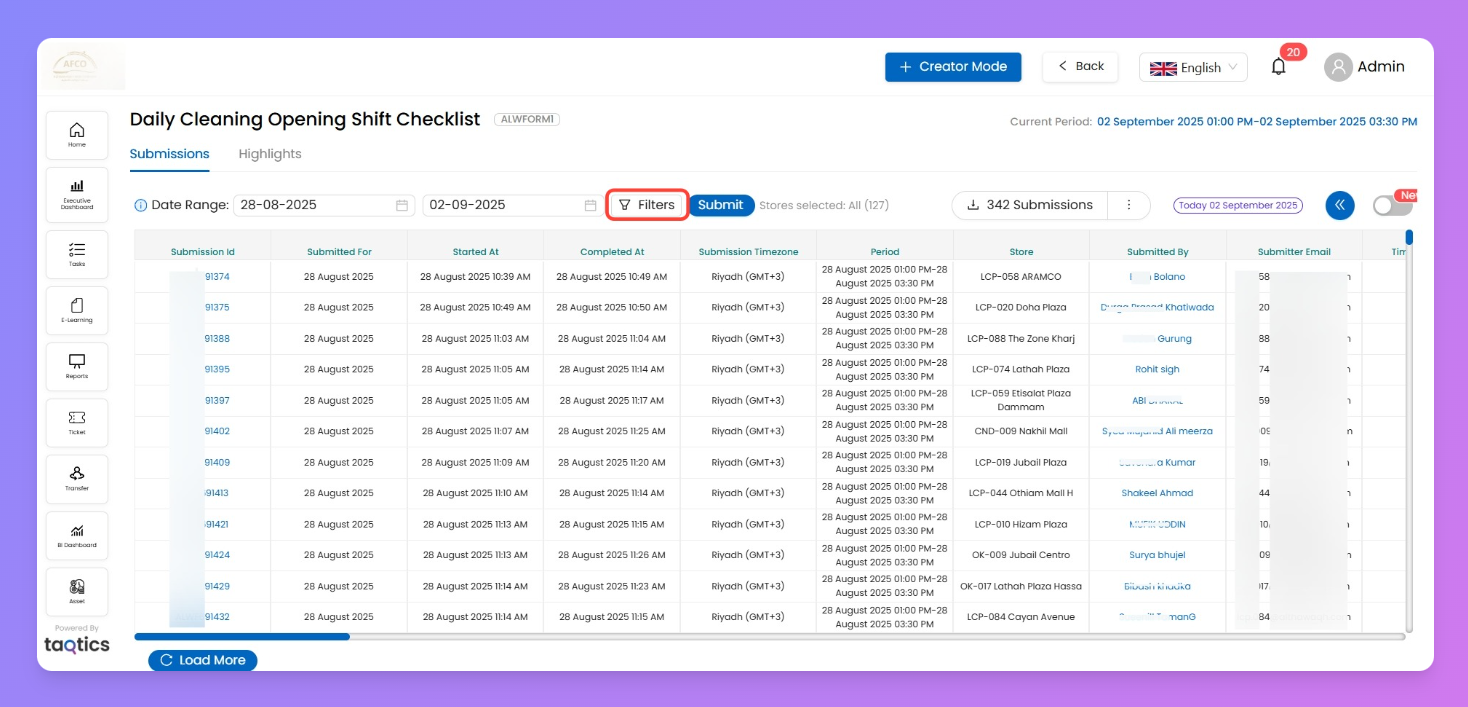Open E-Learning sidebar item
Screen dimensions: 1468x707
77,311
